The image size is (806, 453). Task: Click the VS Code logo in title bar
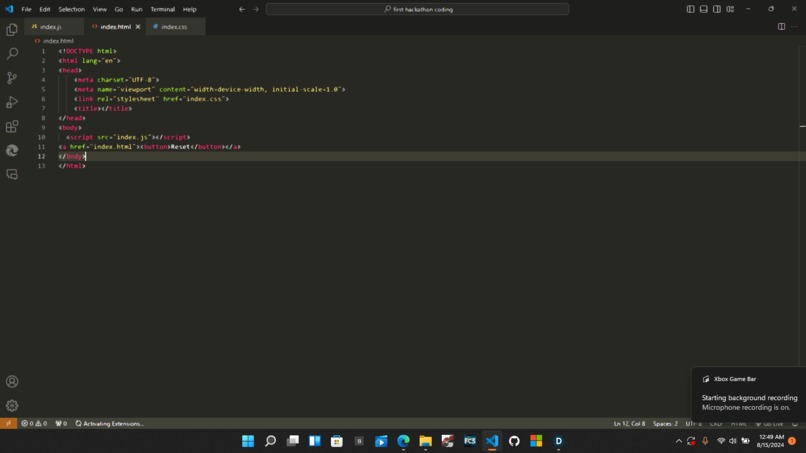pos(9,9)
